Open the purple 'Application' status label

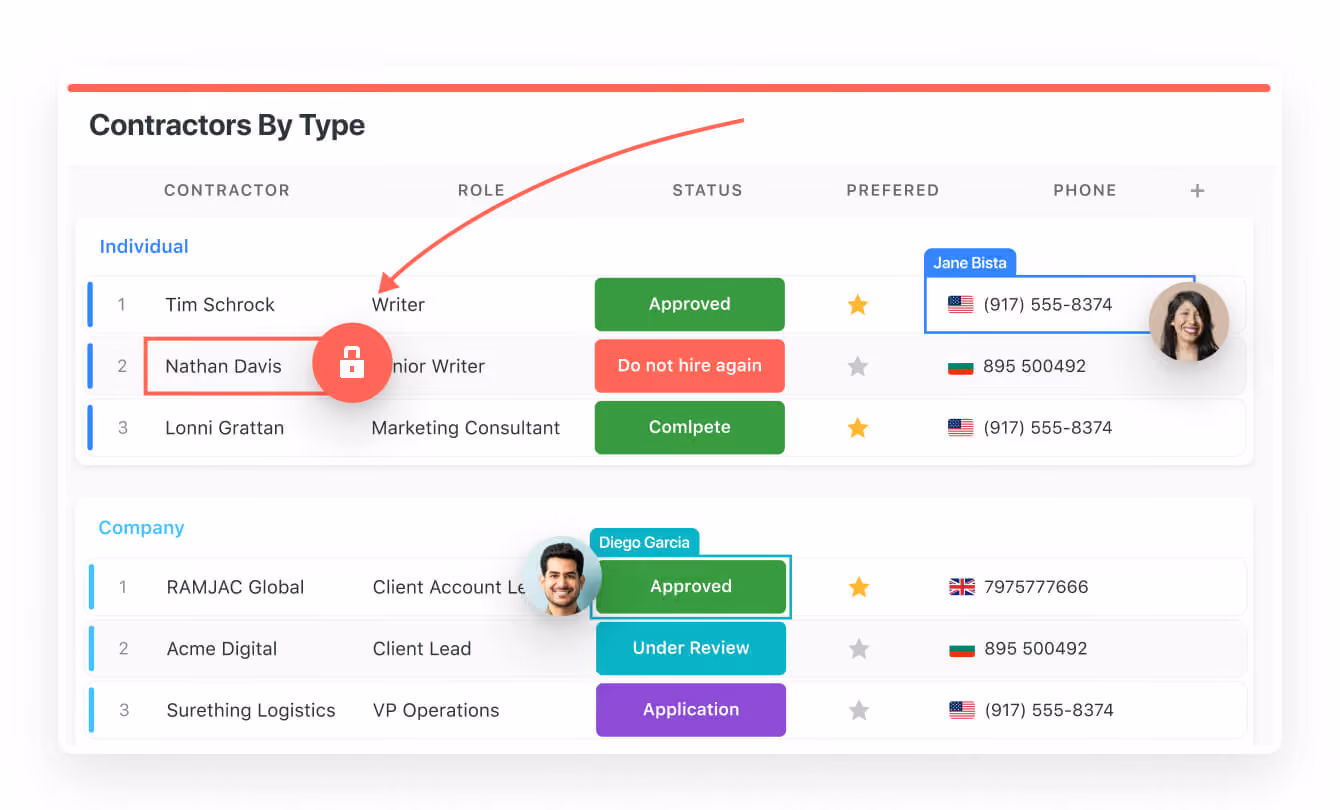tap(691, 710)
